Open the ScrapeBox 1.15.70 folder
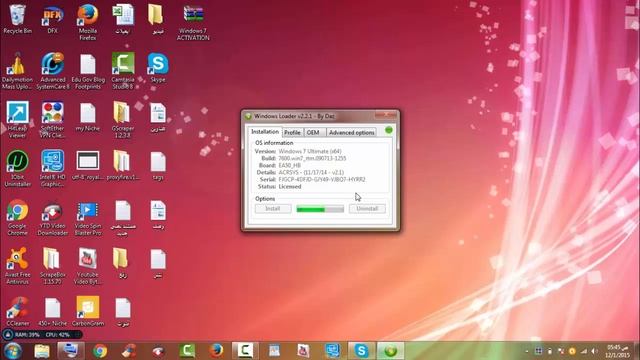 pos(52,266)
